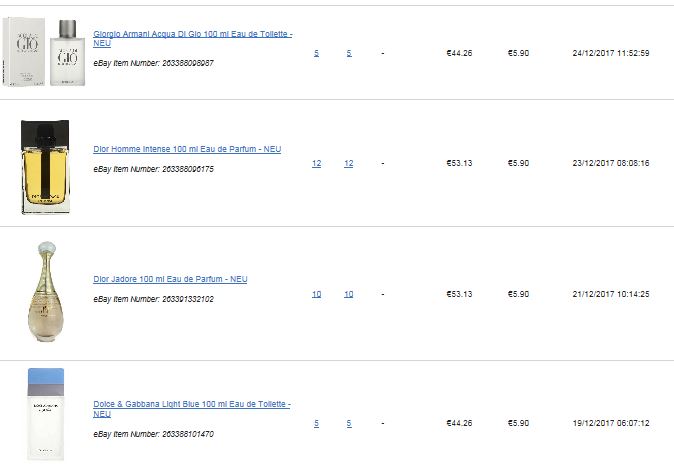Click the €44.26 price in Acqua Di Gio row
674x467 pixels.
tap(459, 53)
